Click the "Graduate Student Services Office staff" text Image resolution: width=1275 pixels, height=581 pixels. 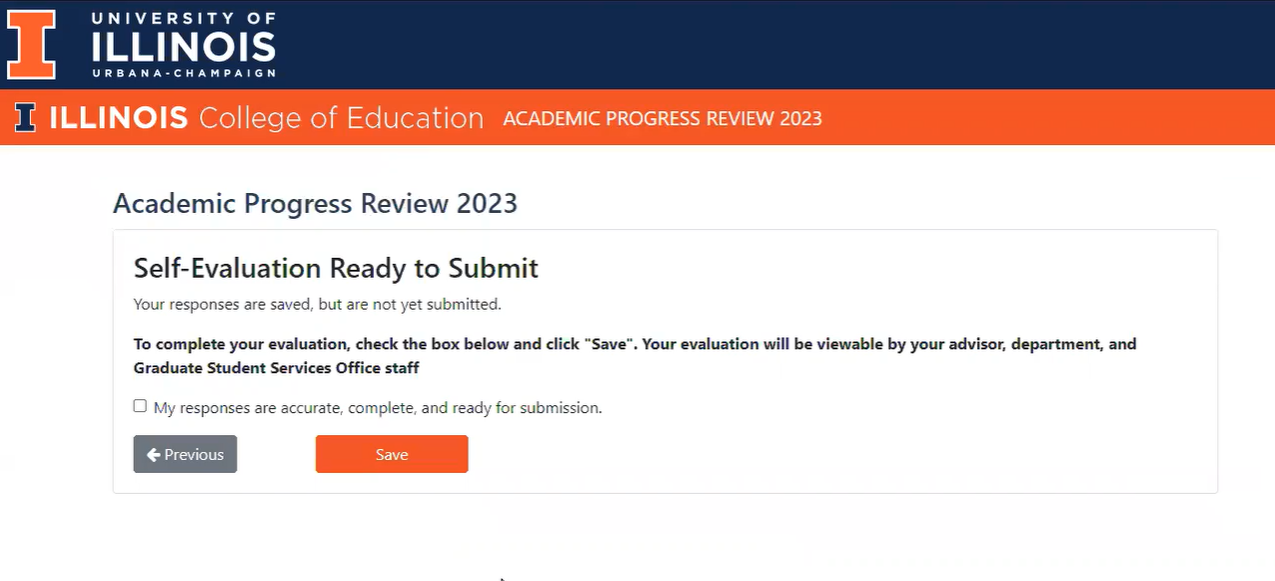[276, 368]
